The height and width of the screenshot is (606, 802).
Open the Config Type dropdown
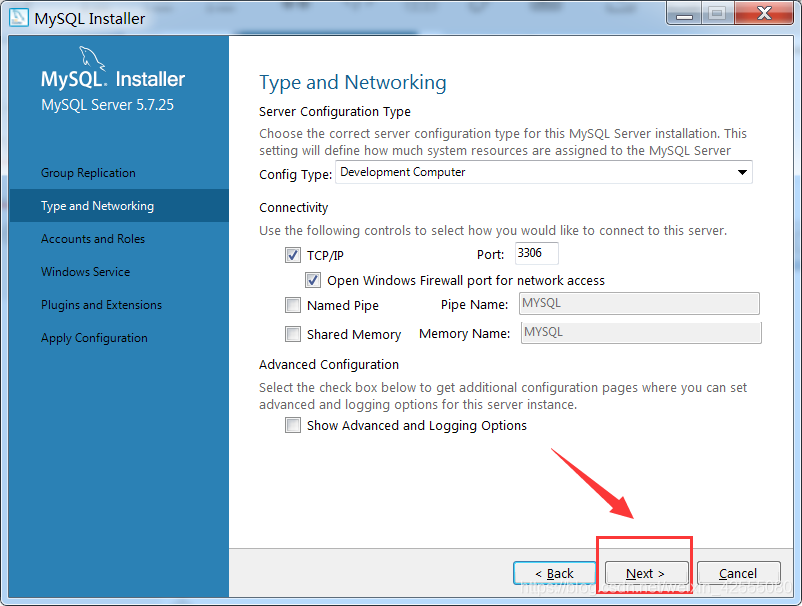click(x=544, y=172)
